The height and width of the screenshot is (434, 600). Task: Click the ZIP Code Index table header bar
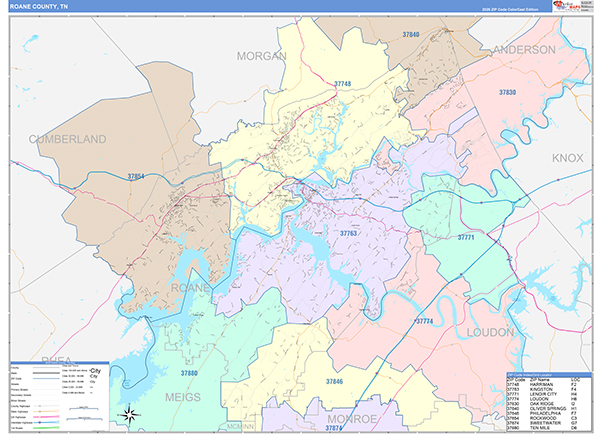(x=549, y=375)
